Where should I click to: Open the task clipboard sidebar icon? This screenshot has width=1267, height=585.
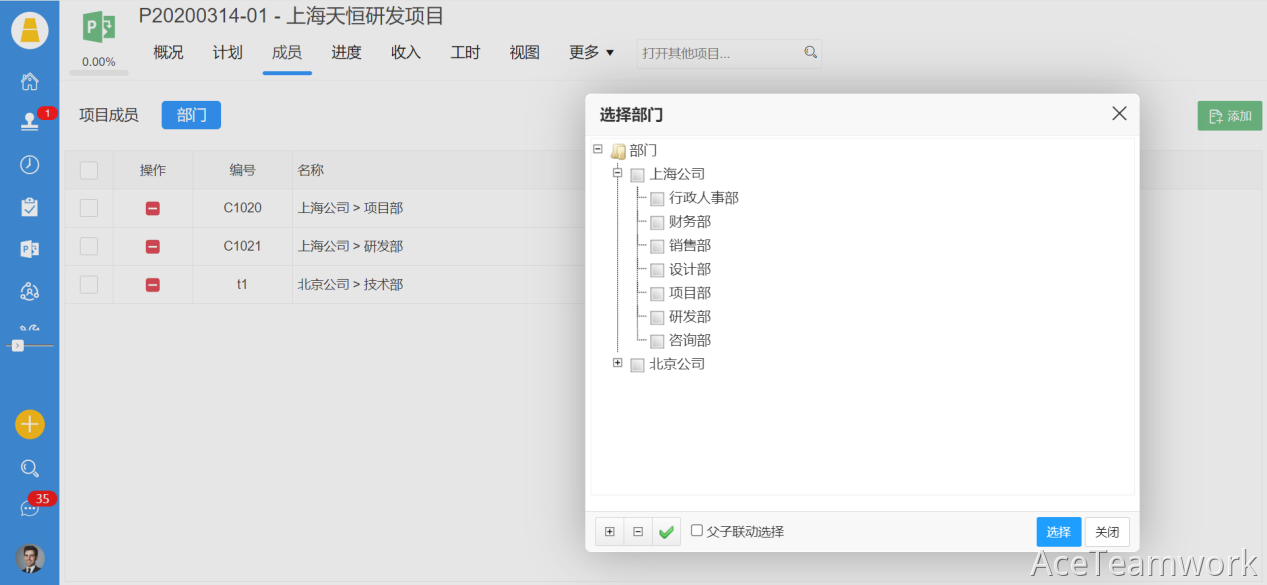pyautogui.click(x=30, y=207)
